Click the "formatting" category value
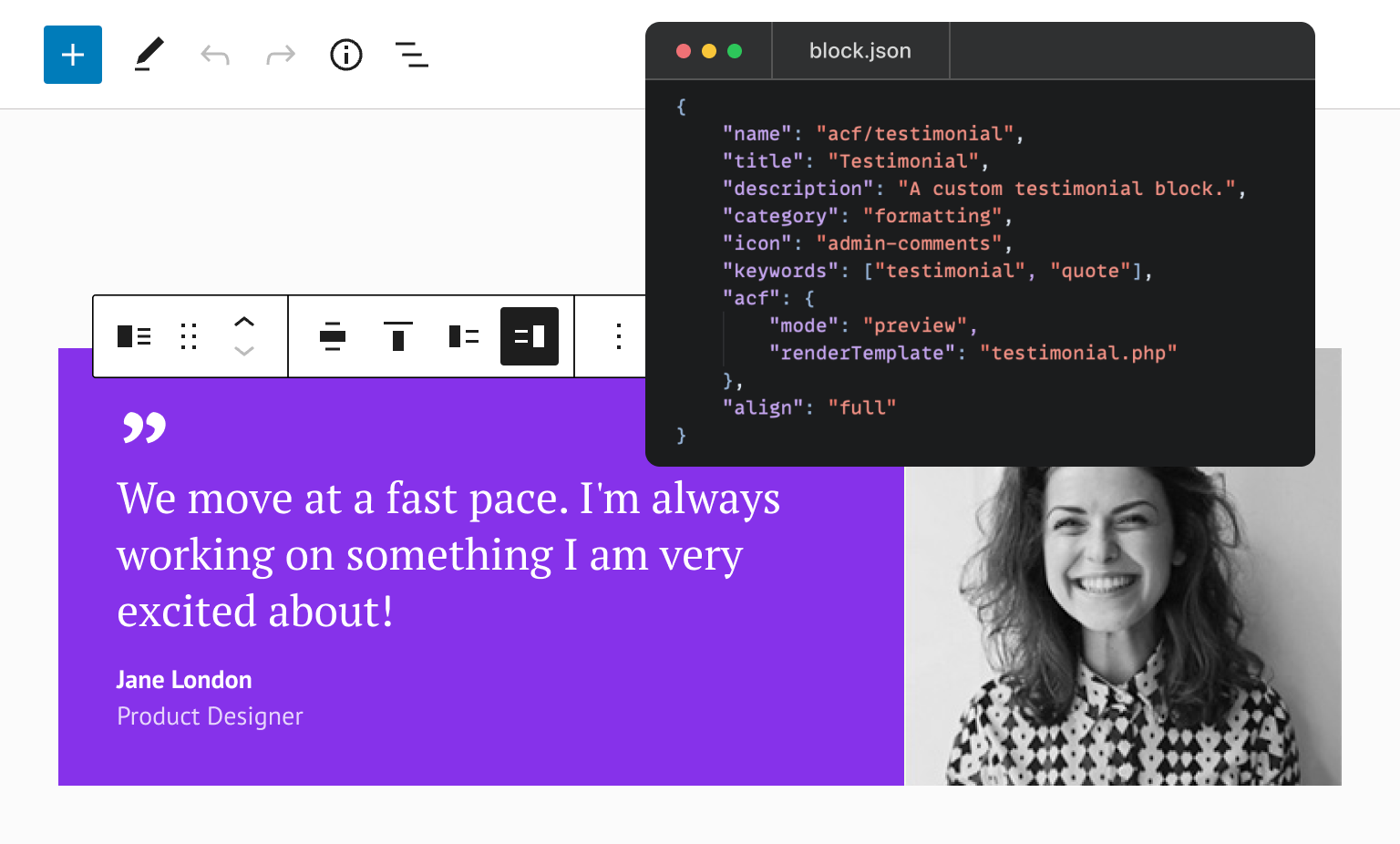This screenshot has height=844, width=1400. coord(932,216)
